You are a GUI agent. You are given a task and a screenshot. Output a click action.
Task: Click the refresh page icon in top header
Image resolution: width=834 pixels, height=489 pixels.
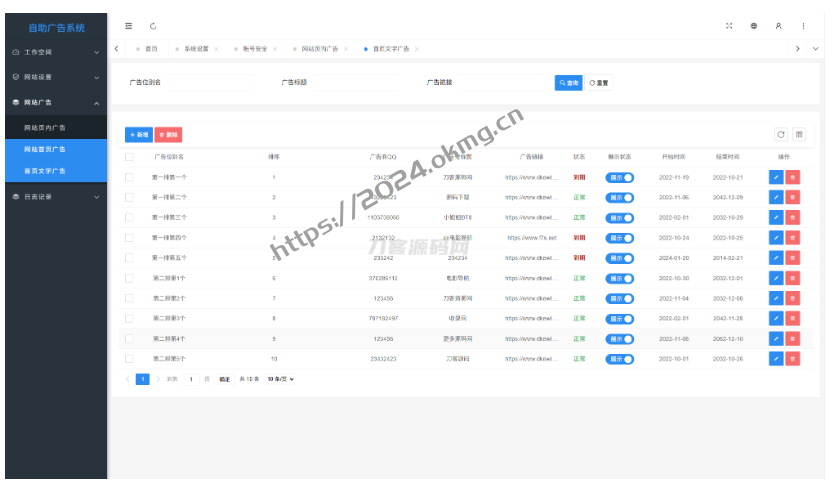[153, 26]
